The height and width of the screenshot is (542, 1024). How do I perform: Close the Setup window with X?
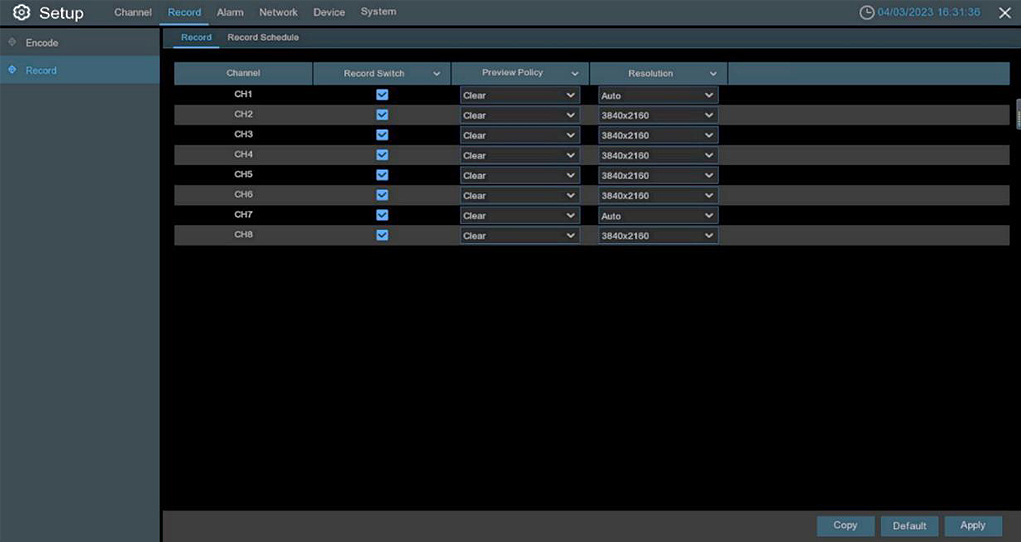pyautogui.click(x=1004, y=13)
